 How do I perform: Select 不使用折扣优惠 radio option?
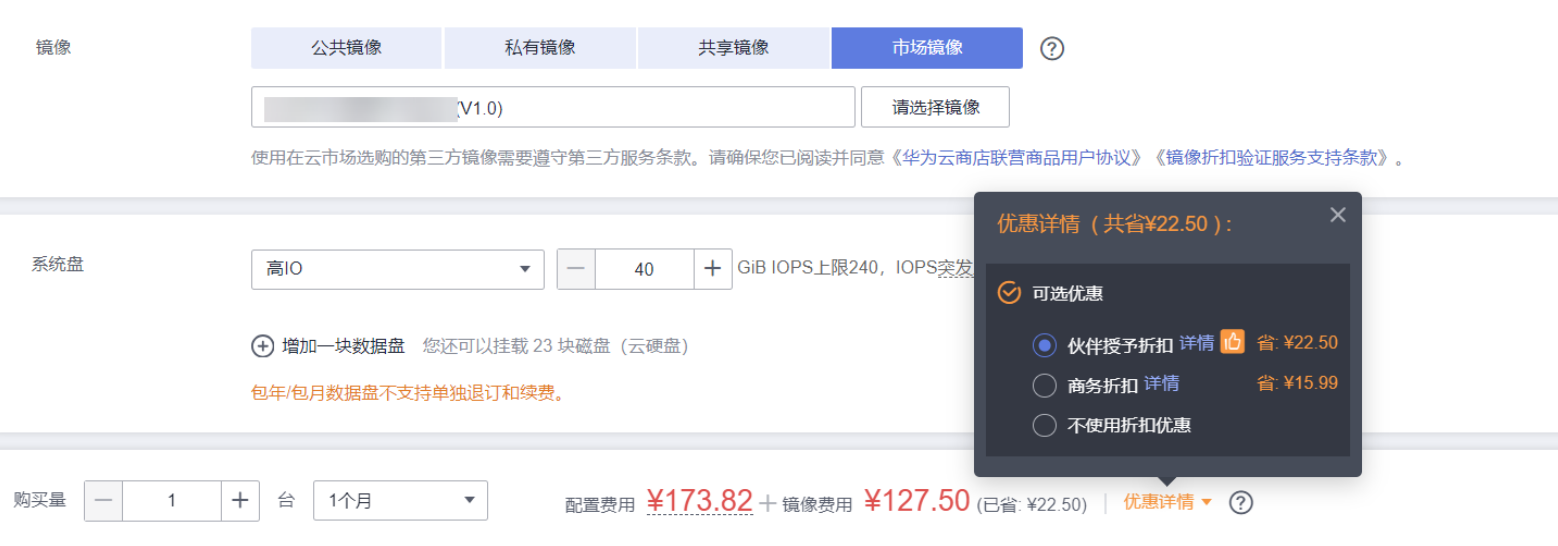coord(1044,425)
